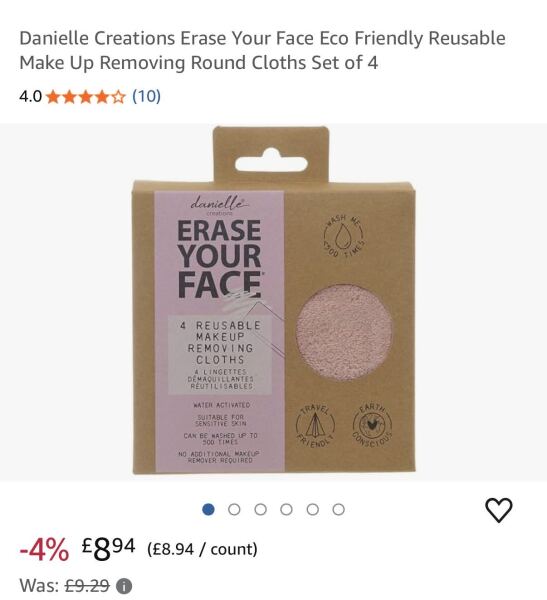Viewport: 547px width, 600px height.
Task: Open the (10) reviews count link
Action: click(146, 96)
